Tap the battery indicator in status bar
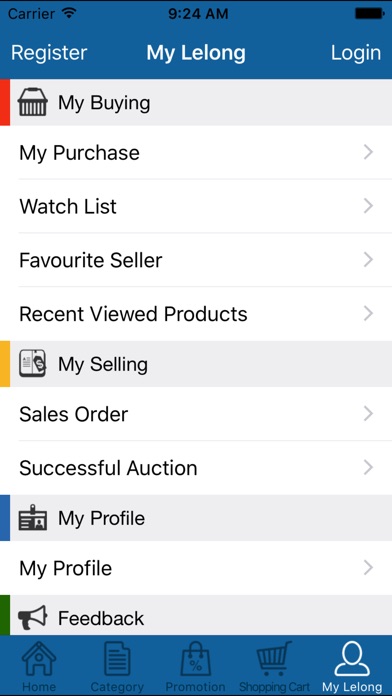Screen dimensions: 392x696 [369, 14]
